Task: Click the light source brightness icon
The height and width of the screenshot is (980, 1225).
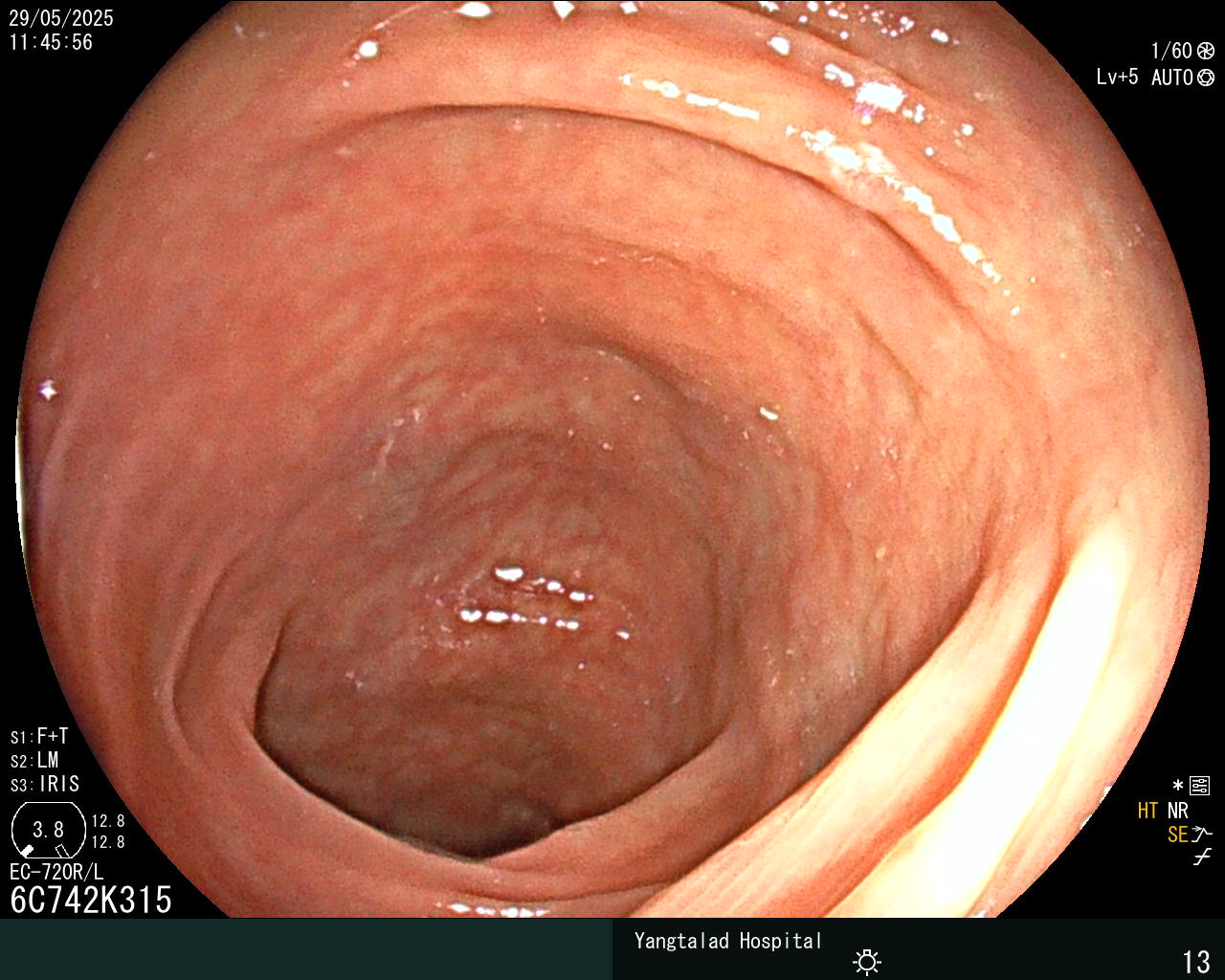Action: (x=867, y=962)
